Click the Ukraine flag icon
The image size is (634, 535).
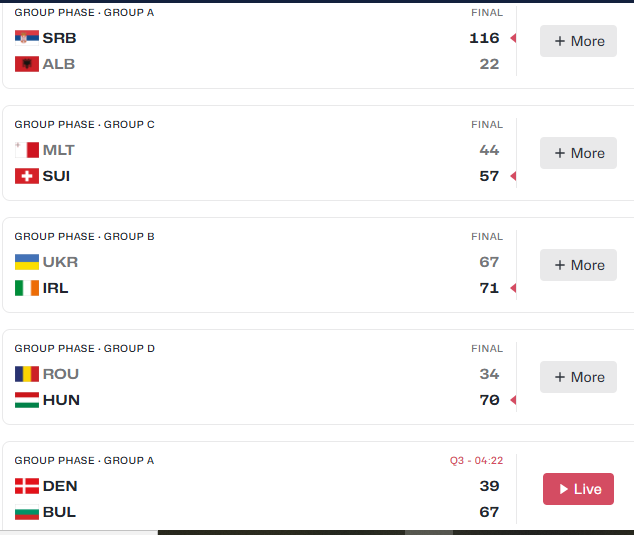point(27,262)
